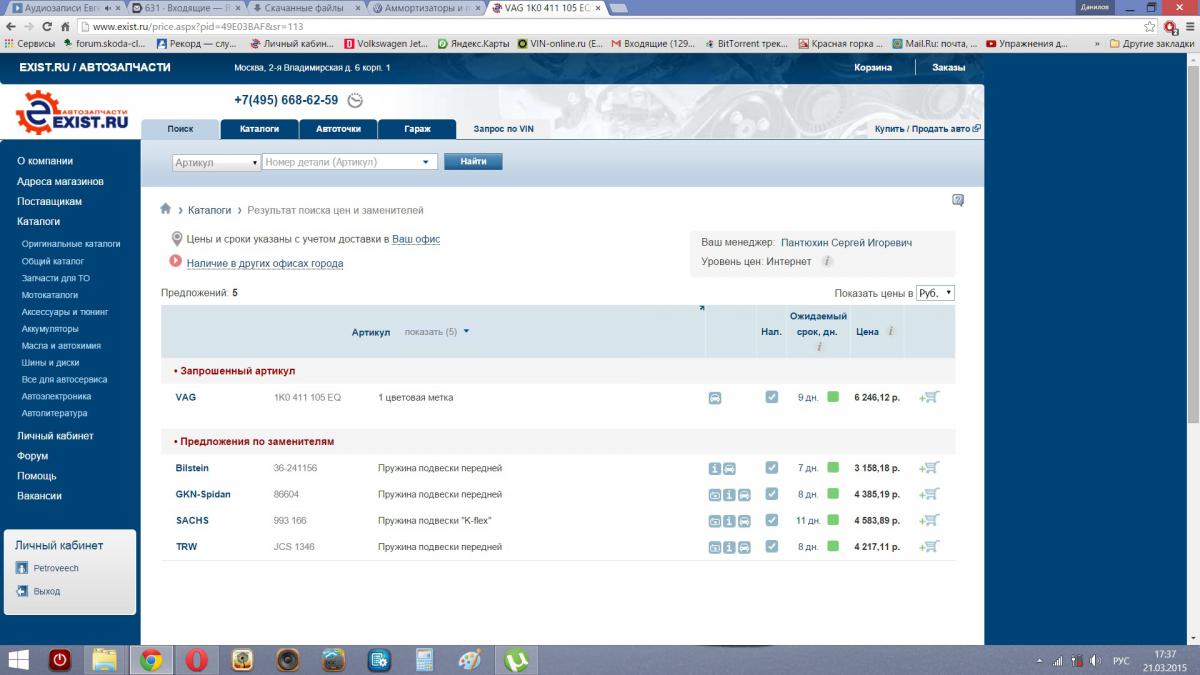Follow the Ваш офис link
1200x675 pixels.
416,240
